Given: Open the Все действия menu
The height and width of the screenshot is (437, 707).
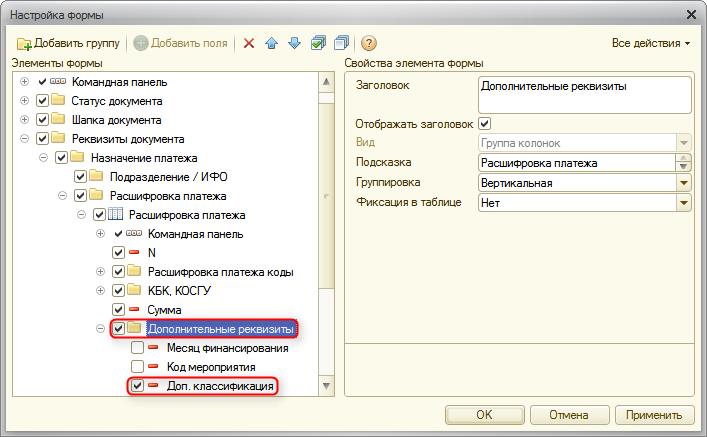Looking at the screenshot, I should tap(651, 43).
